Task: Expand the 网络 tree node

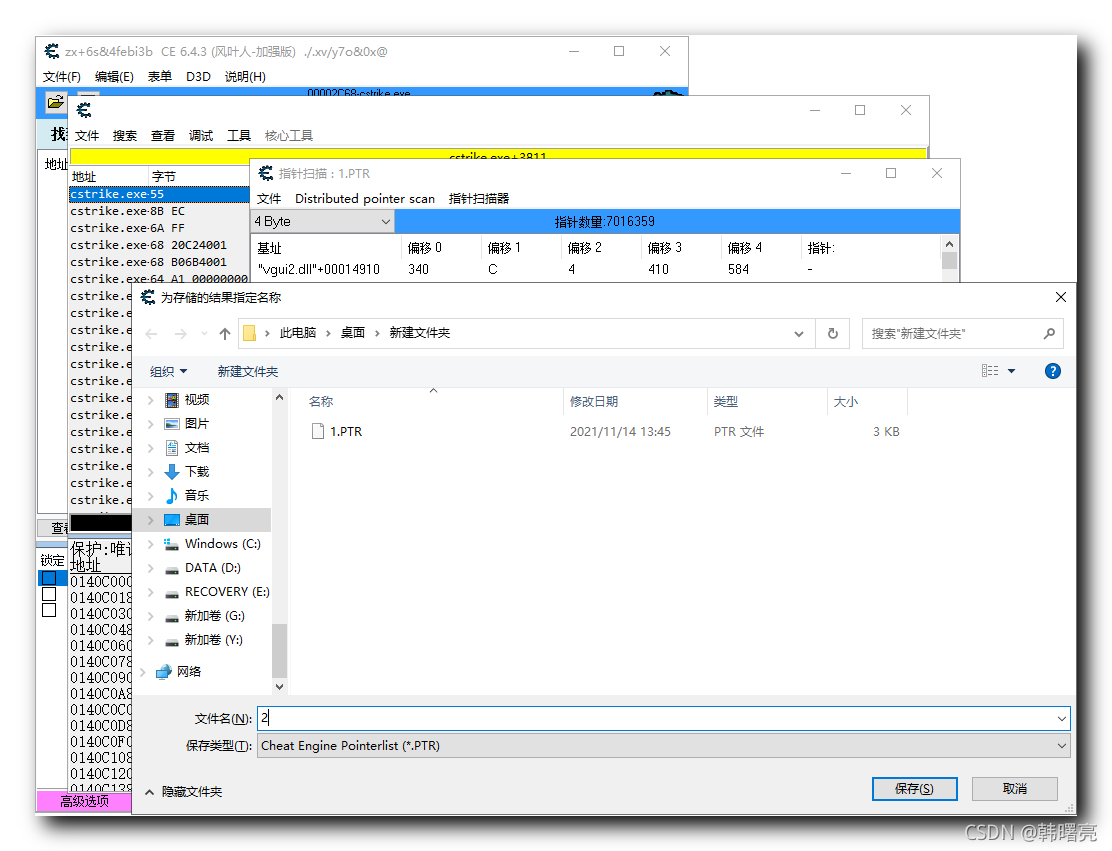Action: [143, 672]
